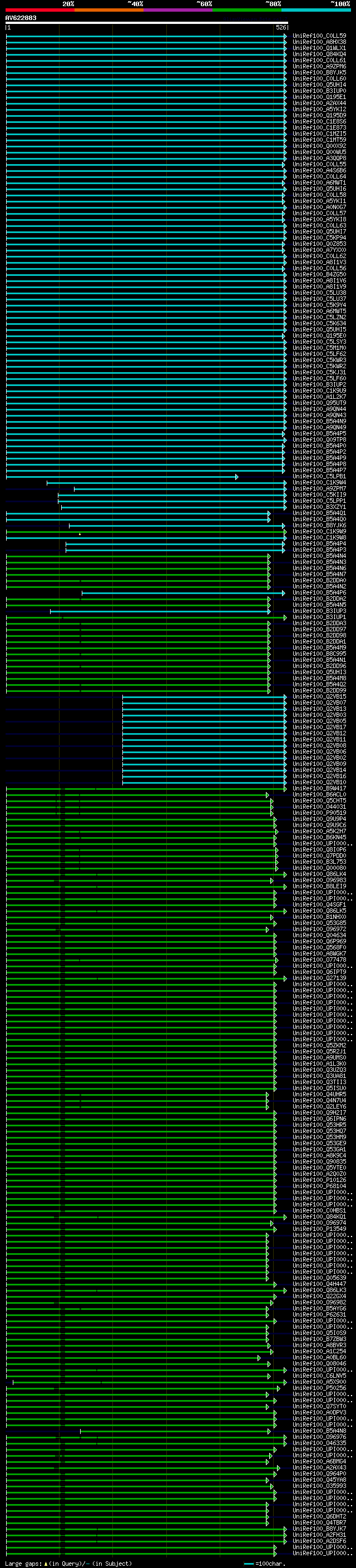Click the red ~20% legend color bar
356x1568 pixels.
[x=40, y=10]
